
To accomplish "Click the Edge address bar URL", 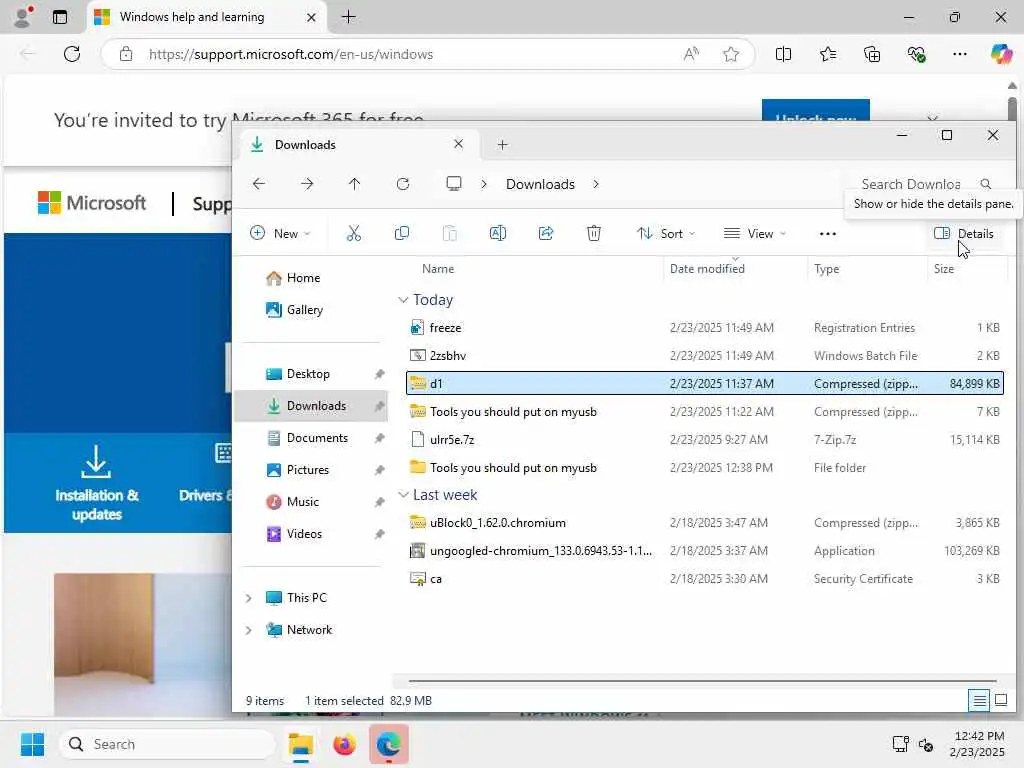I will [x=291, y=54].
